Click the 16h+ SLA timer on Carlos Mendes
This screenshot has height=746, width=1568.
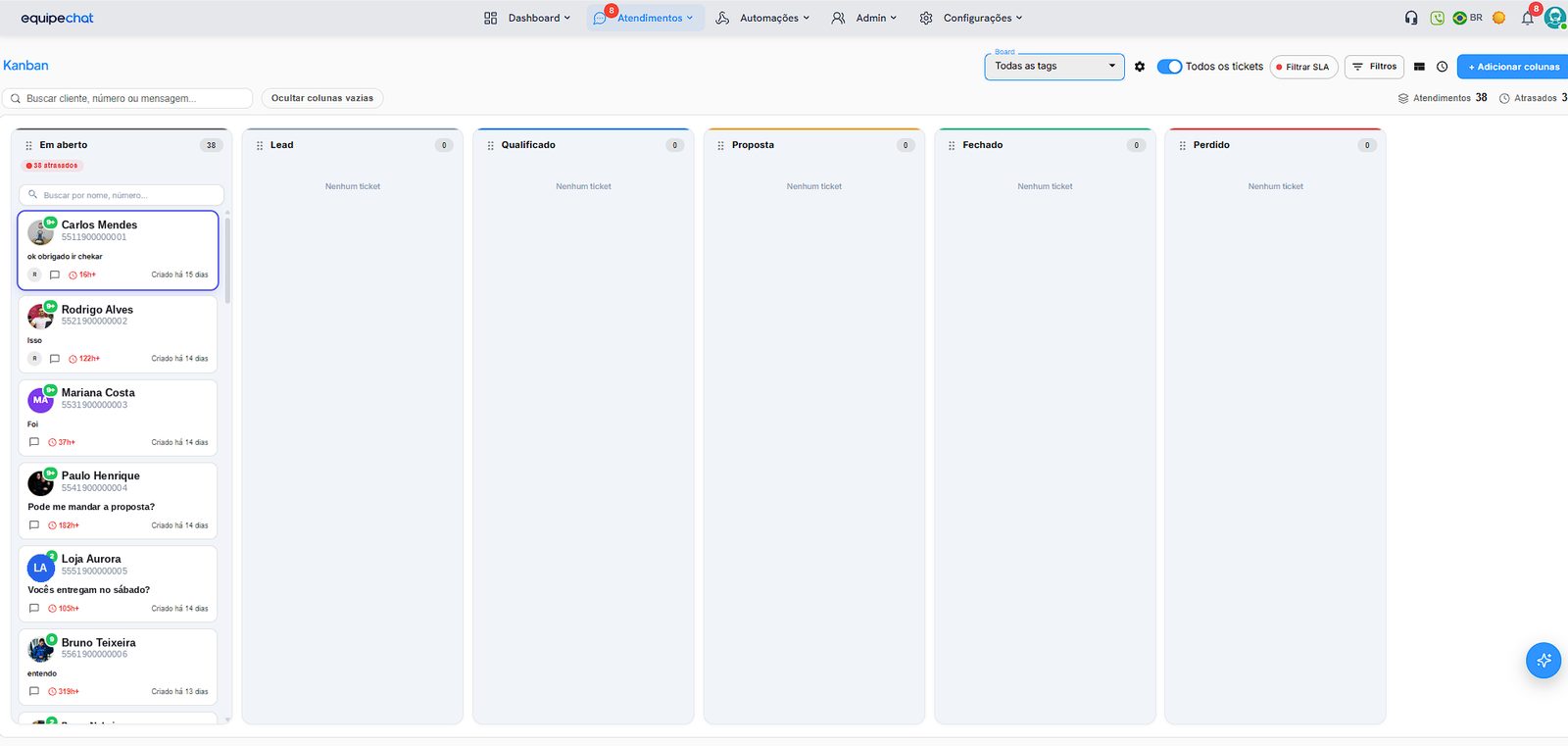click(82, 275)
